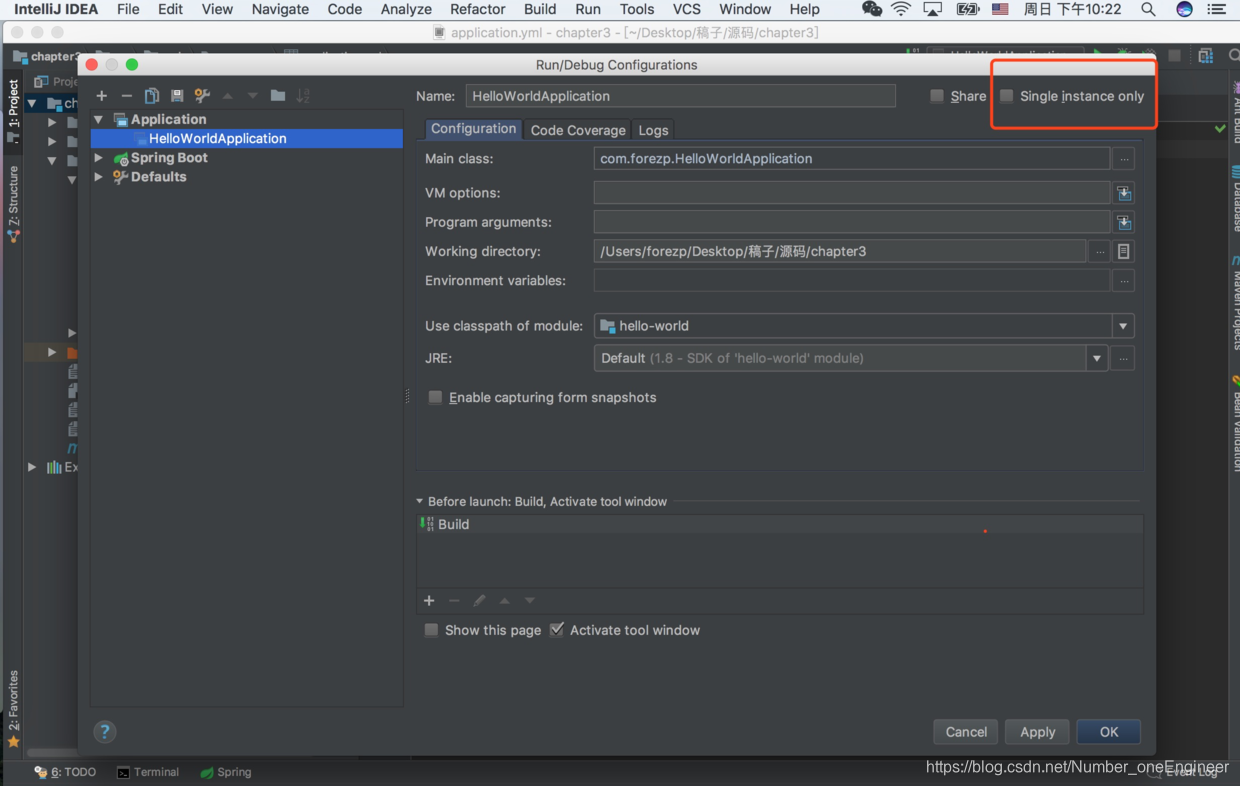This screenshot has width=1240, height=786.
Task: Expand the Program arguments field editor
Action: pyautogui.click(x=1124, y=222)
